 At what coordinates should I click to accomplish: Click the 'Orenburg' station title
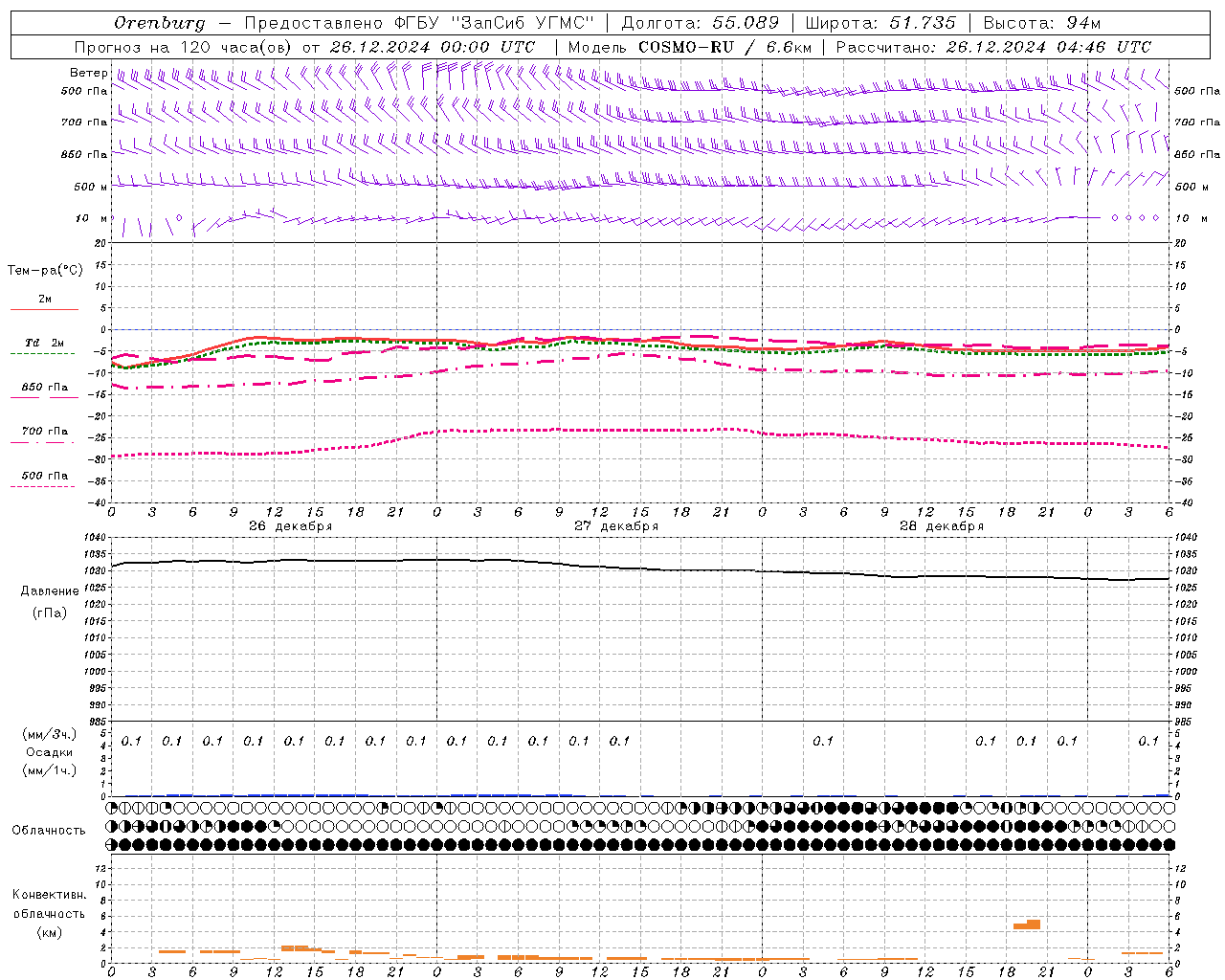click(159, 23)
